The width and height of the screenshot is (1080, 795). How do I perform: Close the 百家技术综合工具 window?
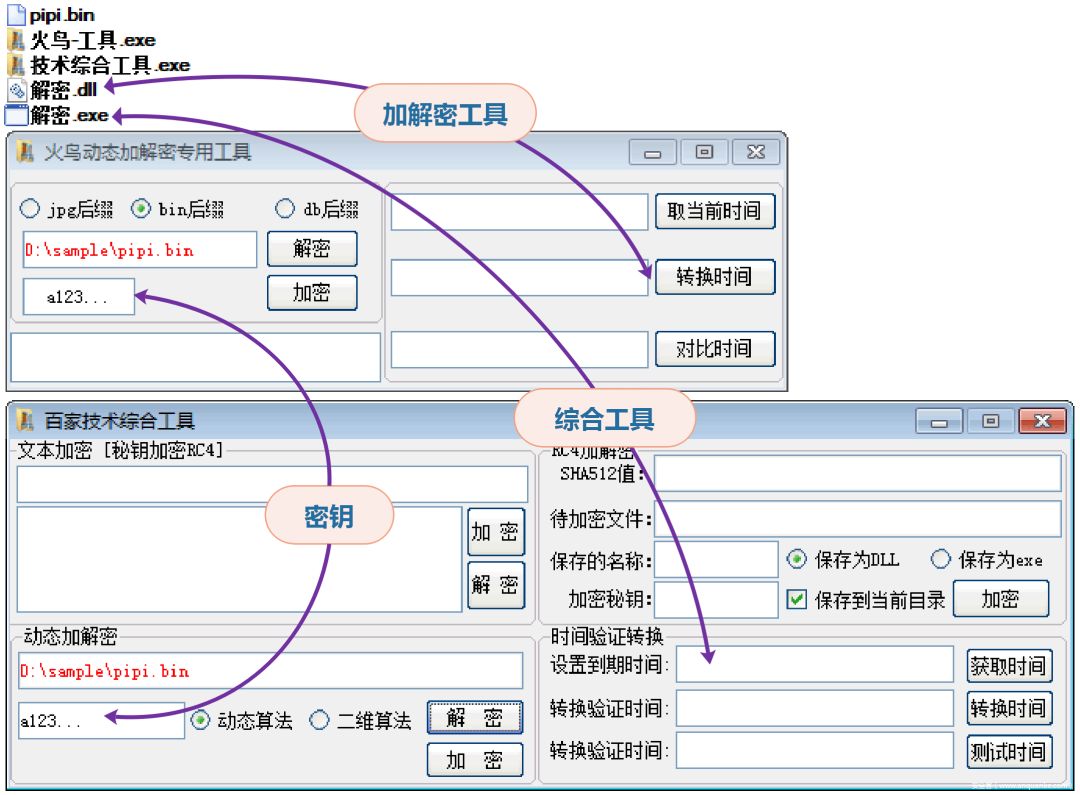tap(1042, 421)
